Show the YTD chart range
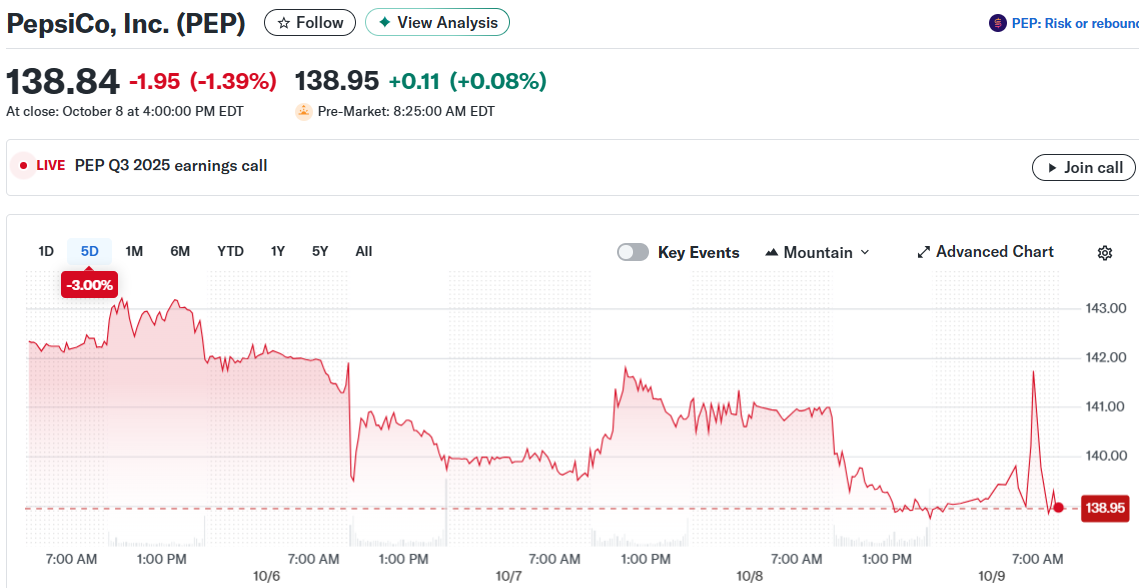This screenshot has height=588, width=1139. [x=230, y=251]
